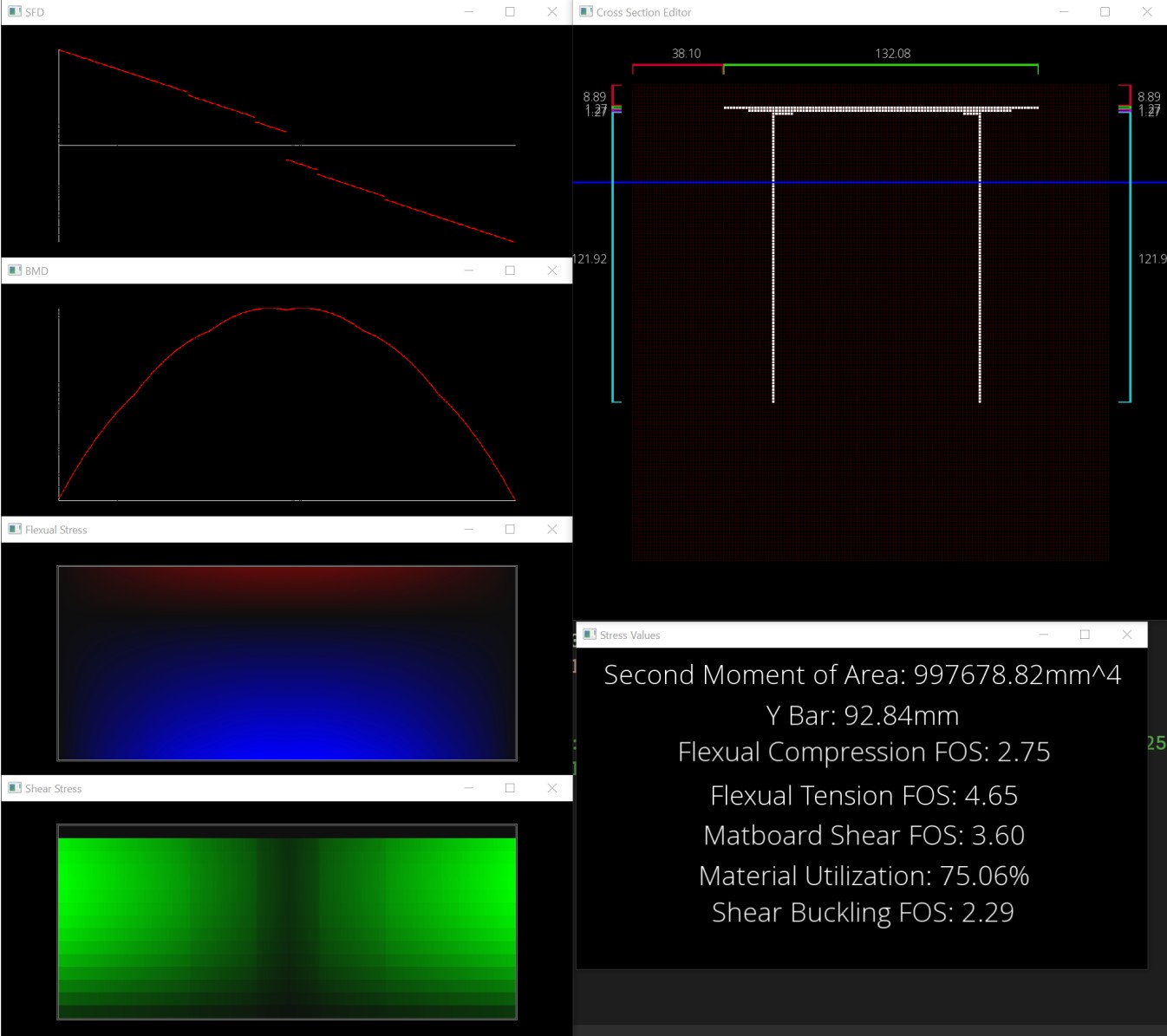Click the Second Moment of Area value

(x=1016, y=674)
